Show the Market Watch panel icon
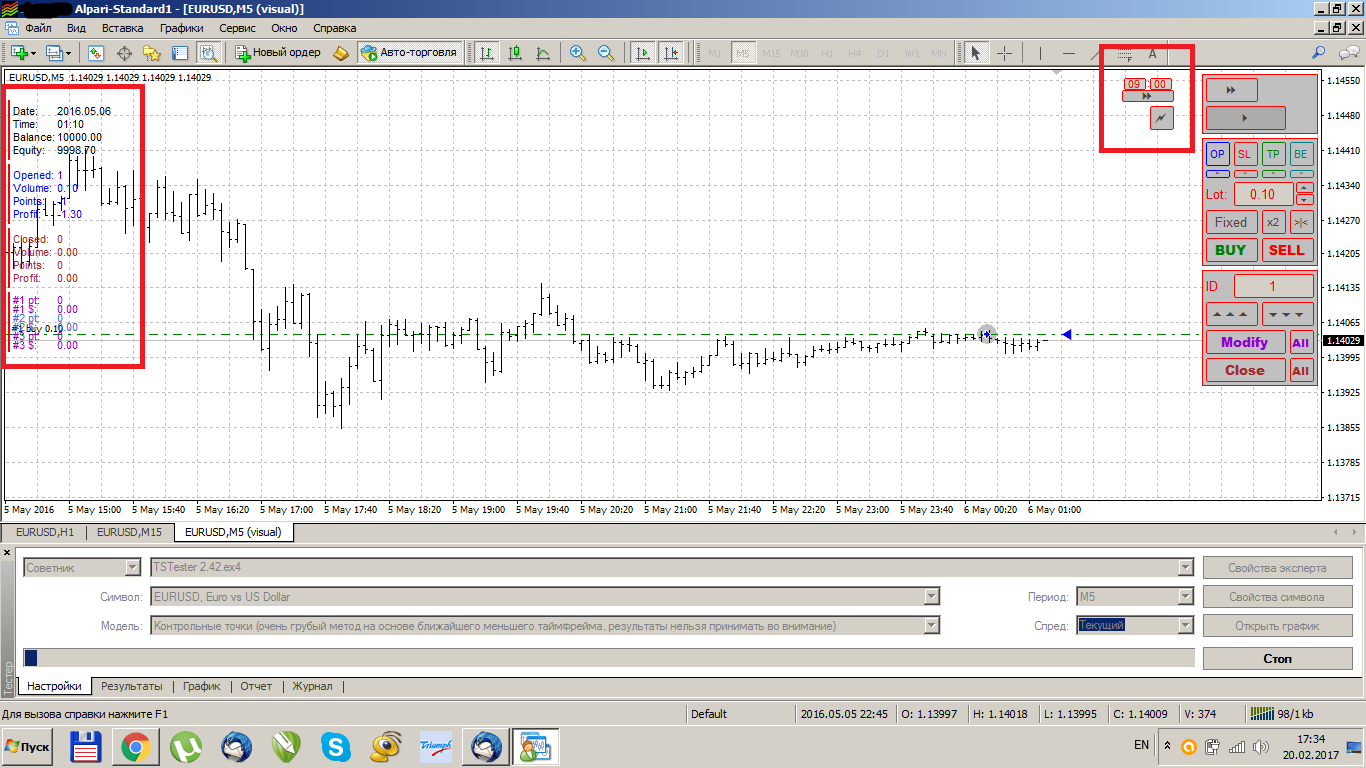 click(x=97, y=52)
